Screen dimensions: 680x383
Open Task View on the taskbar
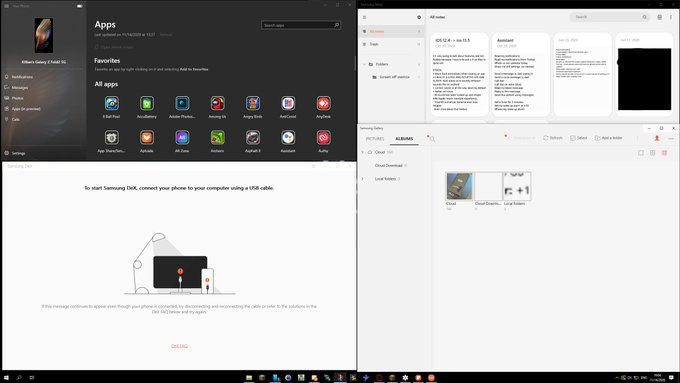tap(32, 378)
